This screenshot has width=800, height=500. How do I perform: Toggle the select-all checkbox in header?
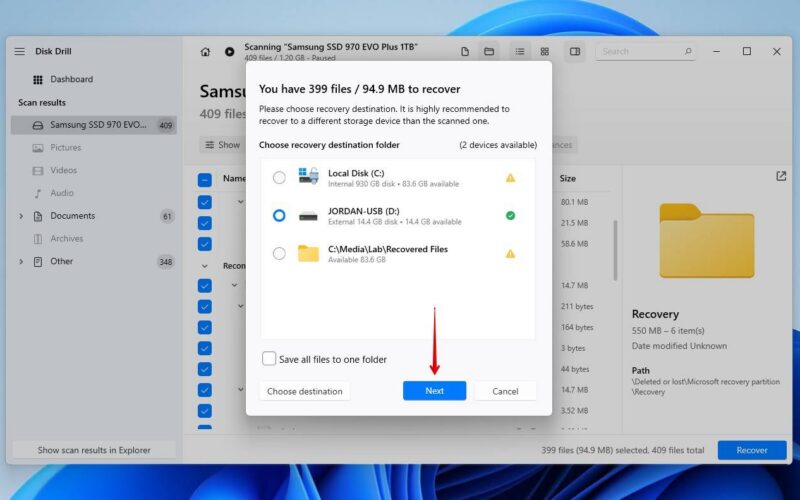click(205, 180)
